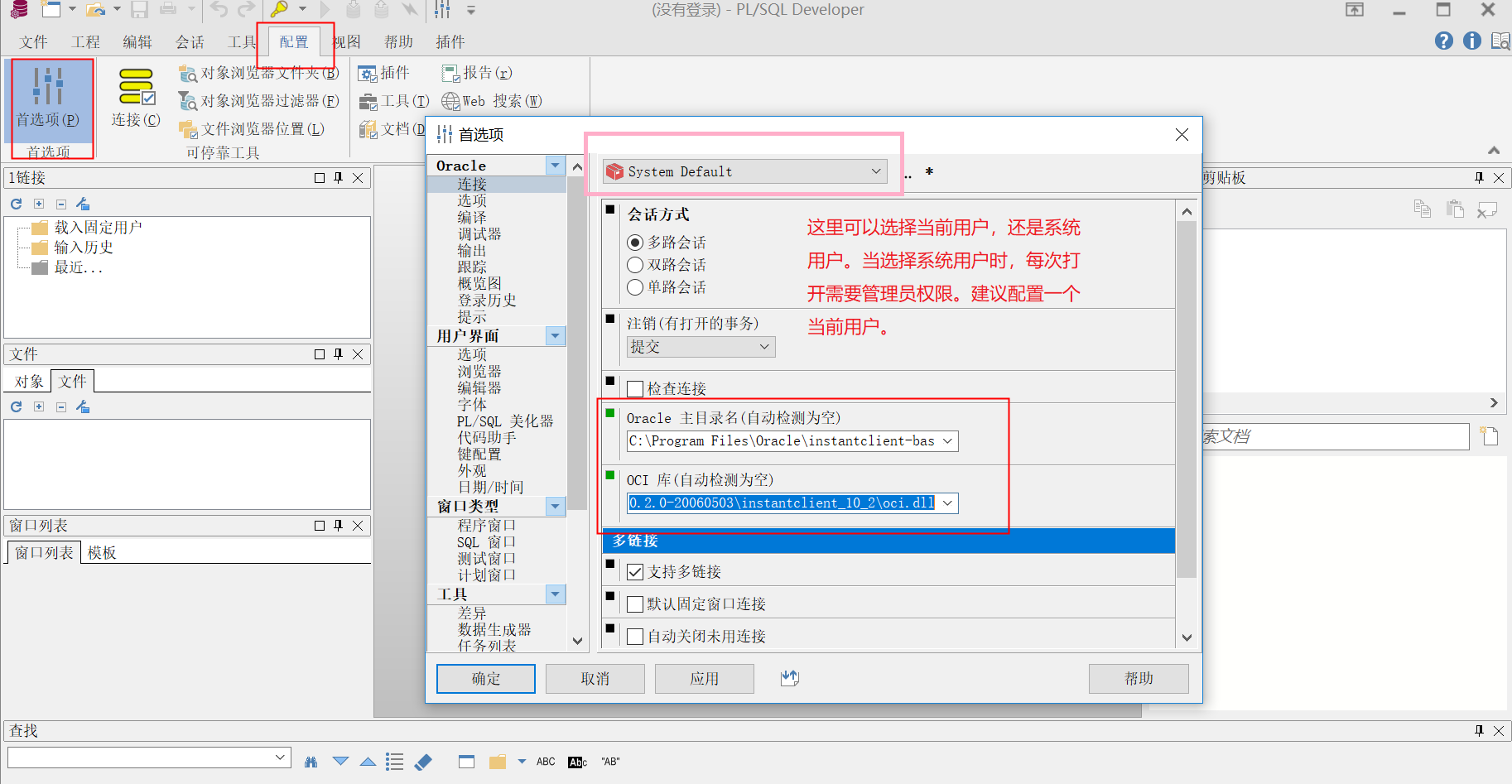This screenshot has height=784, width=1512.
Task: Refresh the 文件 panel list
Action: coord(16,406)
